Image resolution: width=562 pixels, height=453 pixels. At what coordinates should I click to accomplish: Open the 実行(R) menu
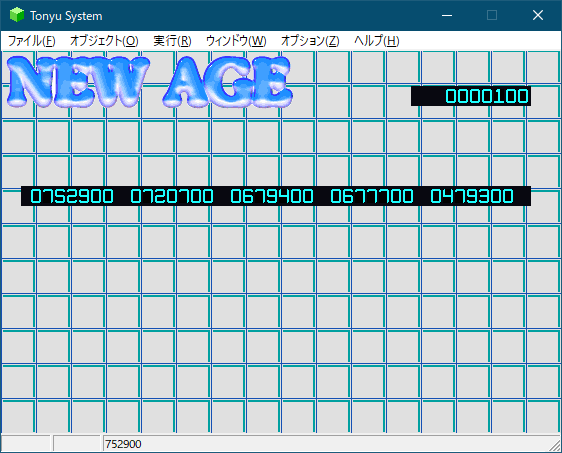[172, 40]
